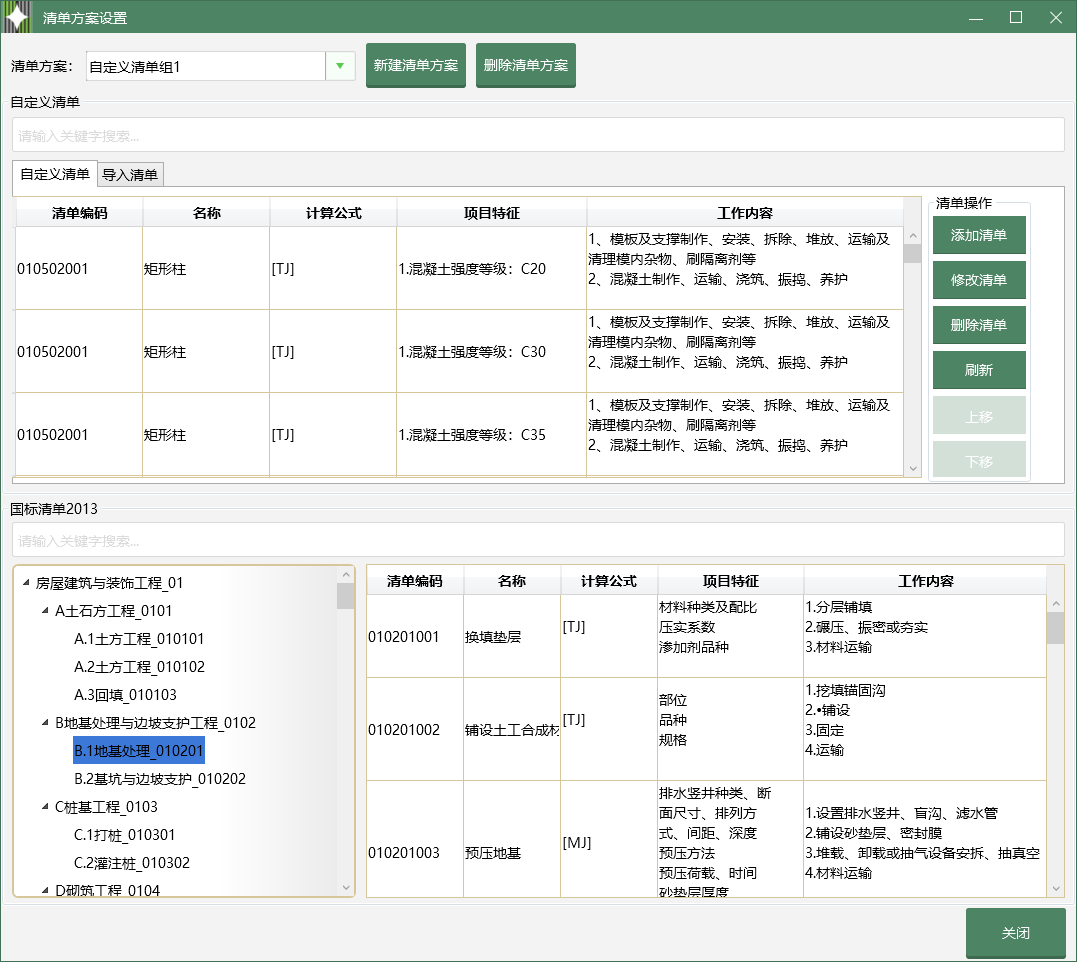Focus the 自定义清单 keyword search field
Screen dimensions: 1077x962
538,135
